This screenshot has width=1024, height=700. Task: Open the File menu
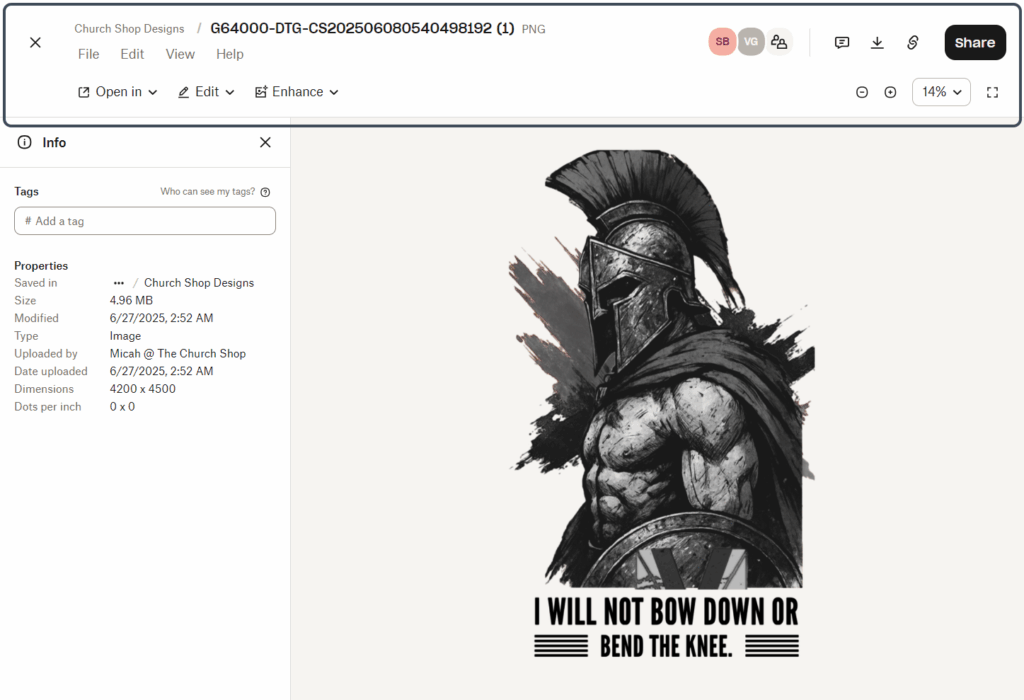(x=89, y=54)
